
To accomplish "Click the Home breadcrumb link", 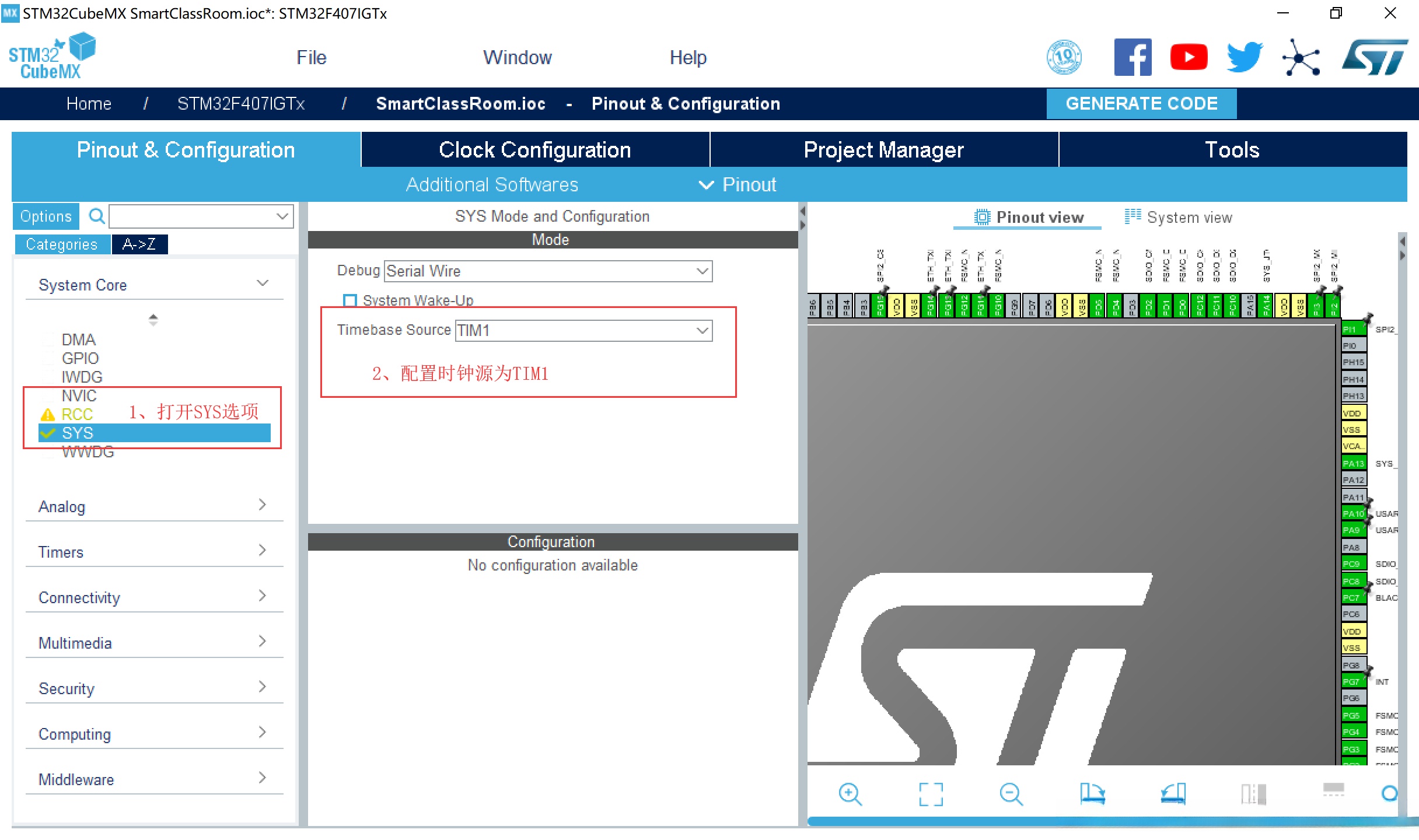I will (89, 104).
